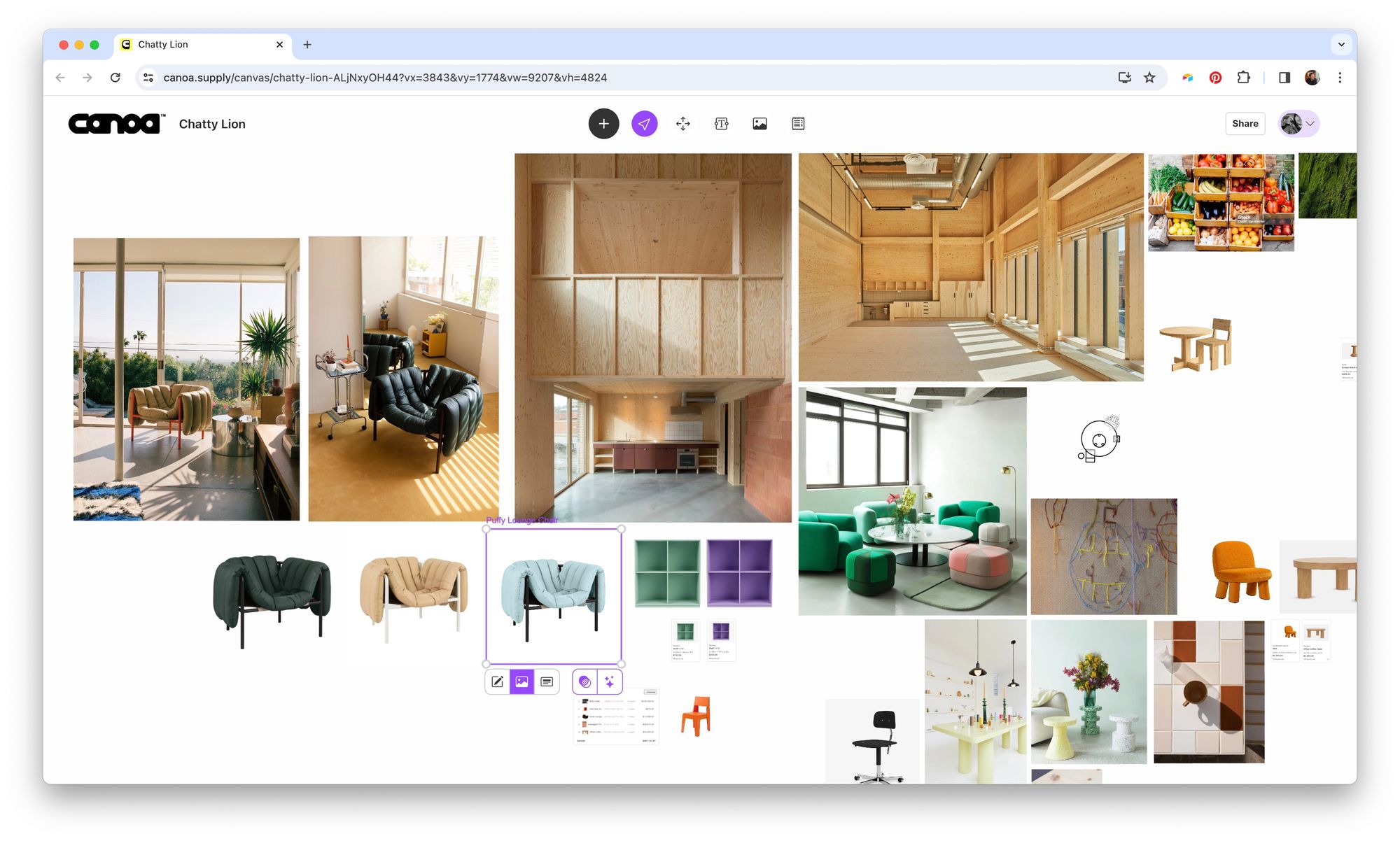
Task: Open the Chrome three-dot menu
Action: coord(1340,78)
